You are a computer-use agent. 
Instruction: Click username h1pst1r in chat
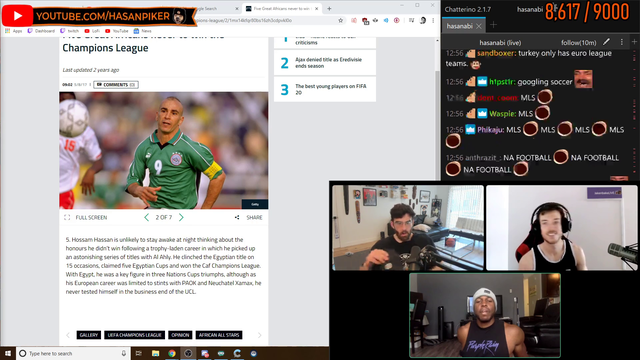point(502,82)
